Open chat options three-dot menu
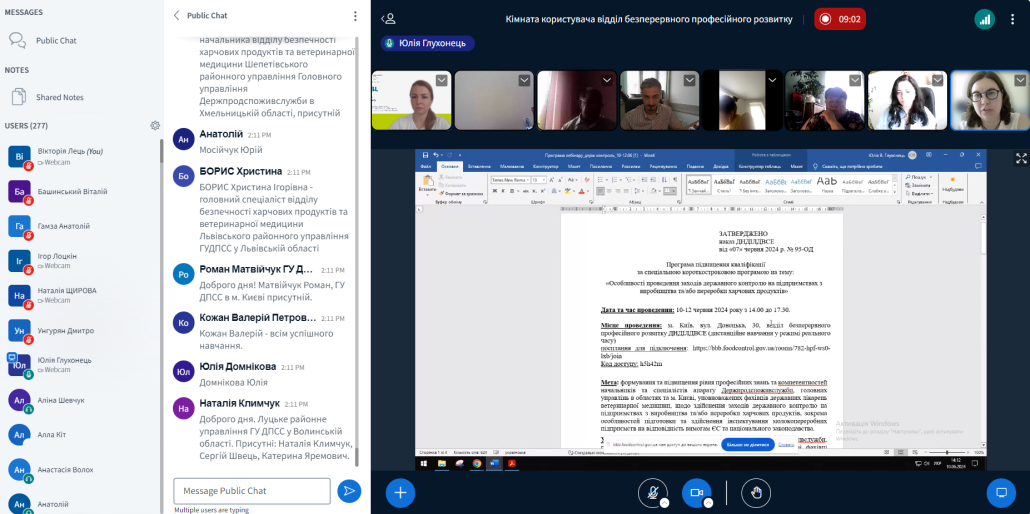This screenshot has width=1030, height=514. point(354,16)
